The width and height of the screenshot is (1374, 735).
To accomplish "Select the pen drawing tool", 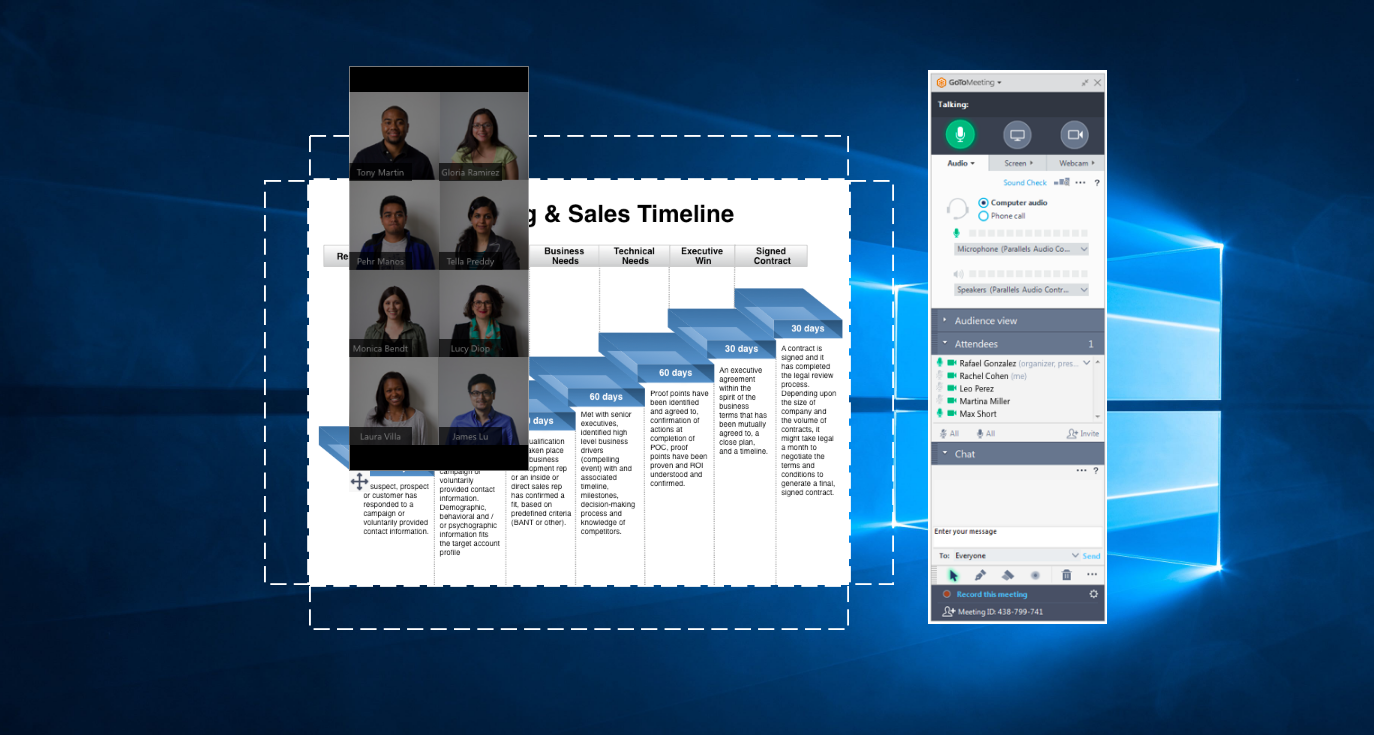I will coord(980,575).
